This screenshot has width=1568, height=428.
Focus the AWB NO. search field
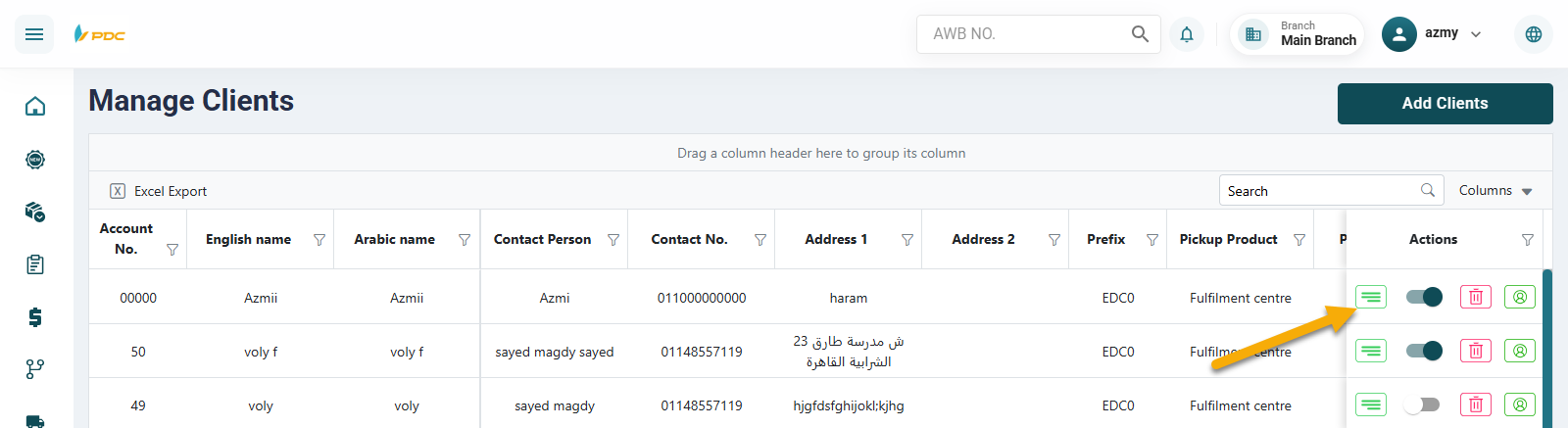click(1024, 34)
